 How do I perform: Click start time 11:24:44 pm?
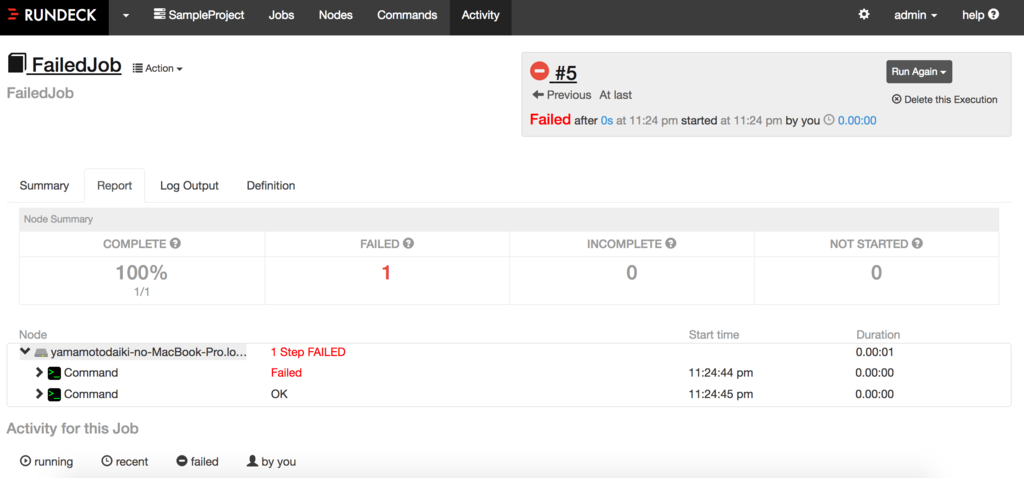(x=721, y=373)
